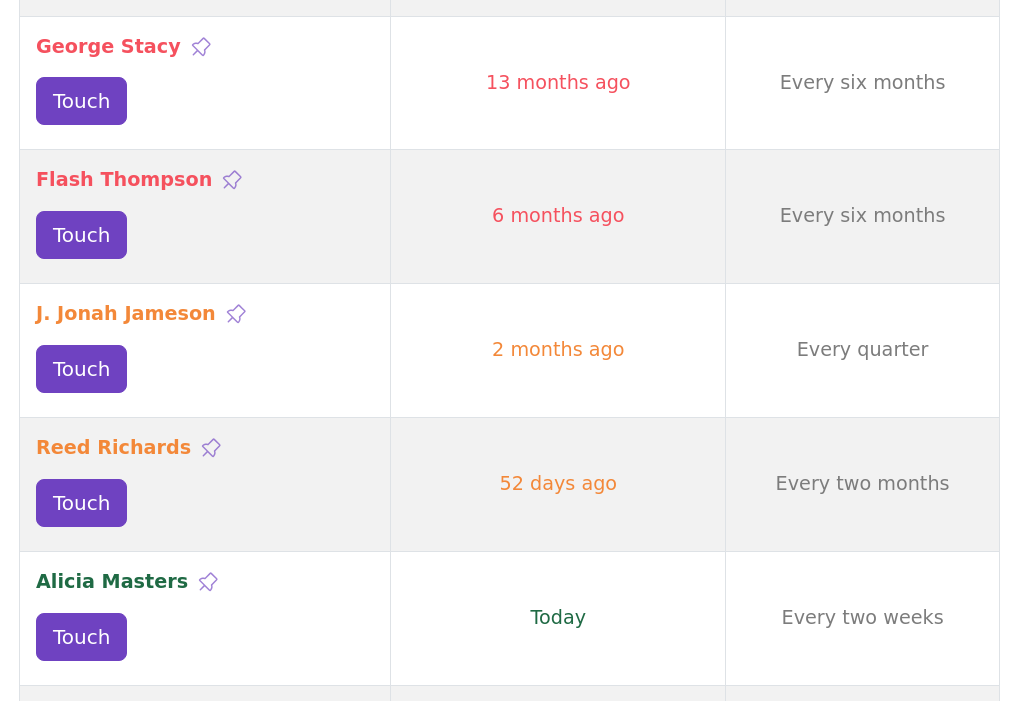This screenshot has width=1018, height=701.
Task: Click 'Every quarter' frequency cell
Action: 862,350
